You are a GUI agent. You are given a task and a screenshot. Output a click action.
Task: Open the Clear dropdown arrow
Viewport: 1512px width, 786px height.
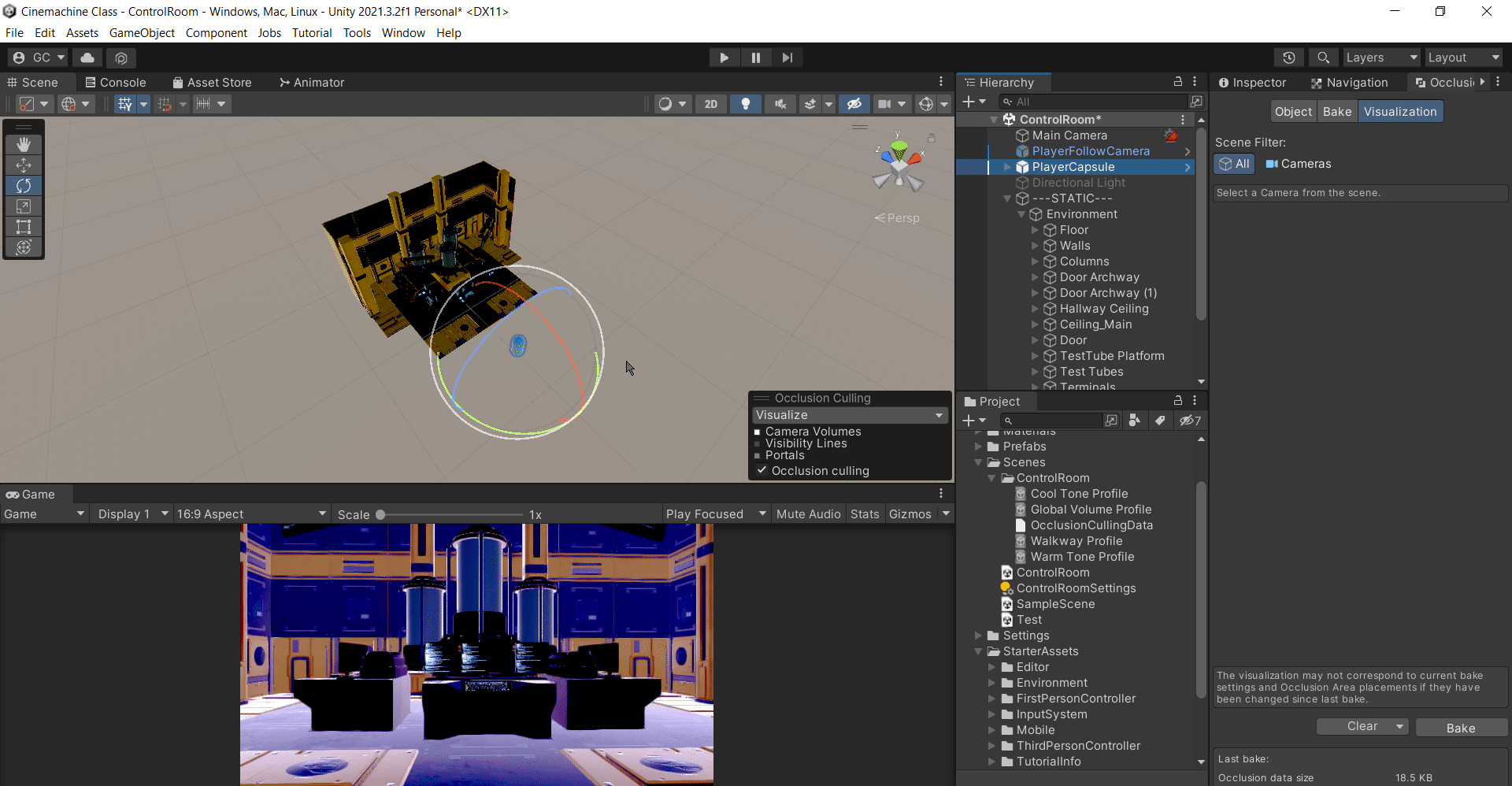tap(1400, 727)
